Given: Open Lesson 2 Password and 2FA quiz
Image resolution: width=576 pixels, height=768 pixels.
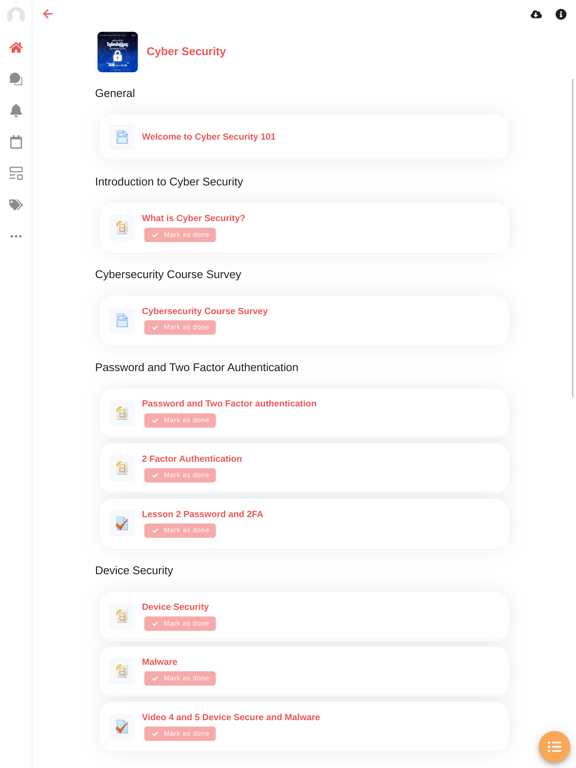Looking at the screenshot, I should pos(202,514).
